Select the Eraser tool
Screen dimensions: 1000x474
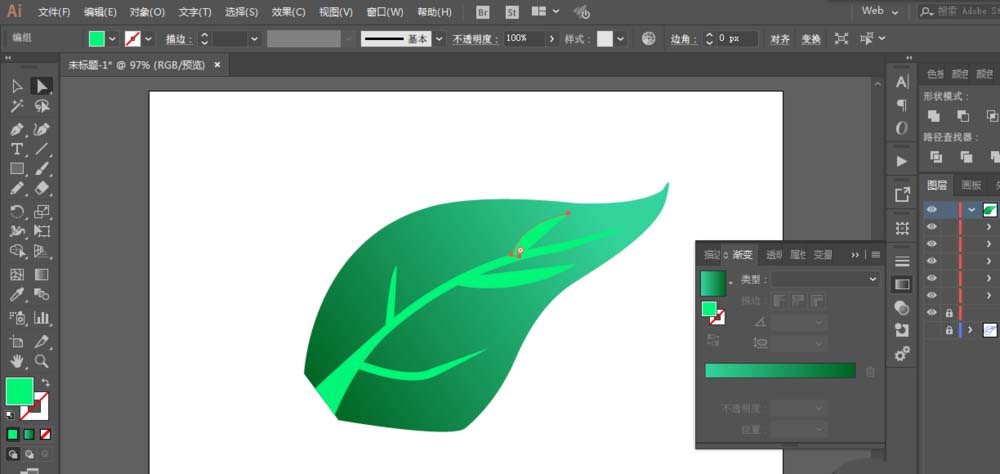(x=41, y=188)
